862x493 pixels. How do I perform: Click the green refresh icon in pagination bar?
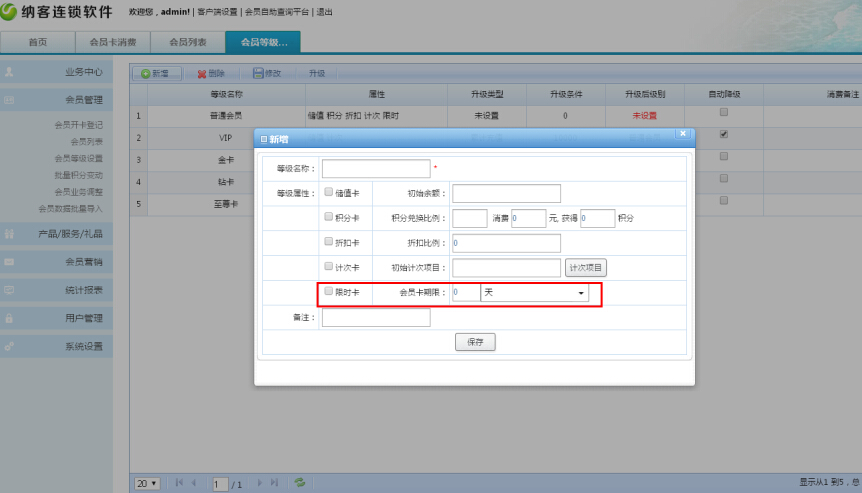[299, 483]
